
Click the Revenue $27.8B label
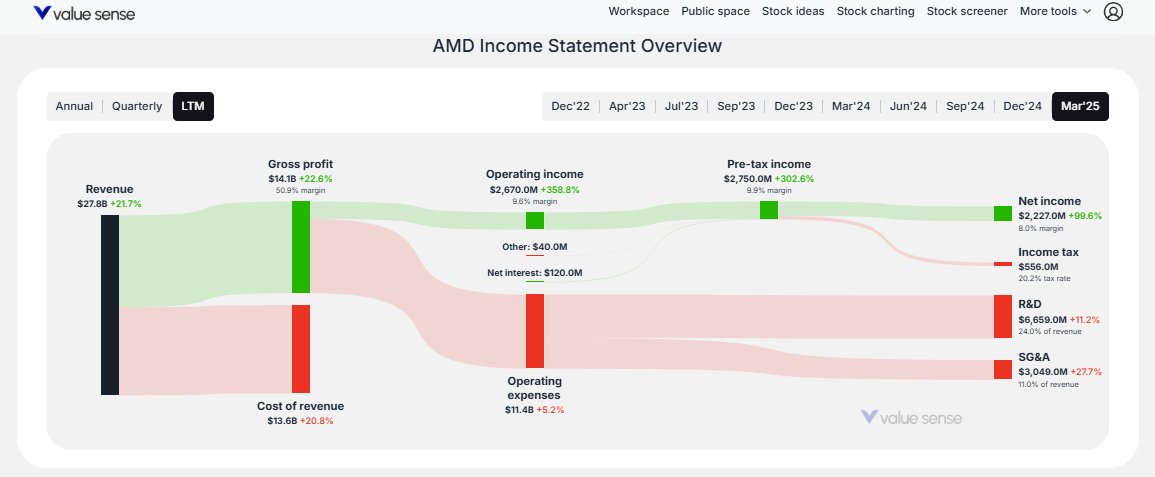point(109,197)
